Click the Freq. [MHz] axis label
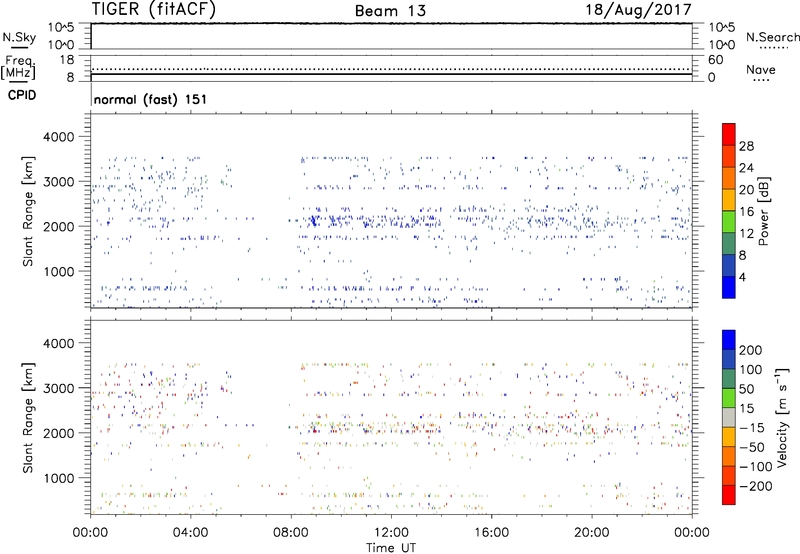Image resolution: width=800 pixels, height=554 pixels. pos(19,67)
